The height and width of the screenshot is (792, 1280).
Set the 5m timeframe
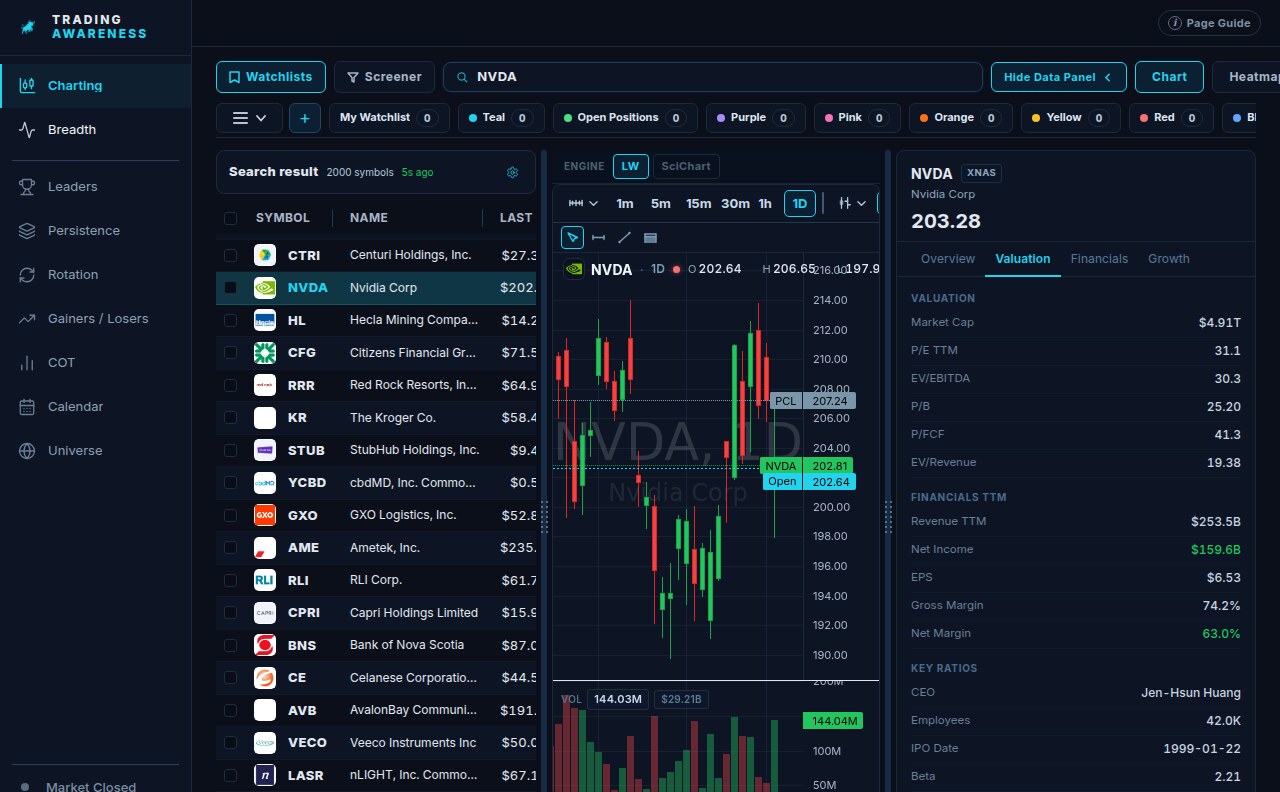pyautogui.click(x=661, y=203)
